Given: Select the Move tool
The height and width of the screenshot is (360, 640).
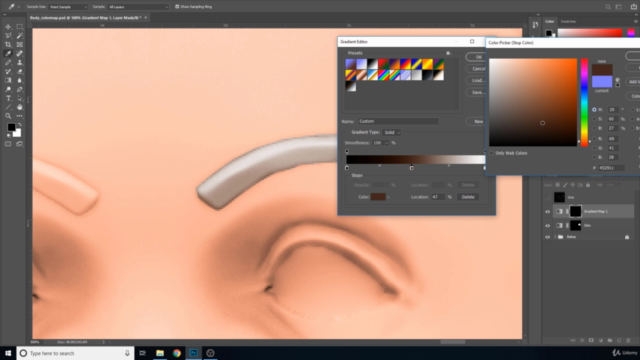Looking at the screenshot, I should (x=8, y=27).
